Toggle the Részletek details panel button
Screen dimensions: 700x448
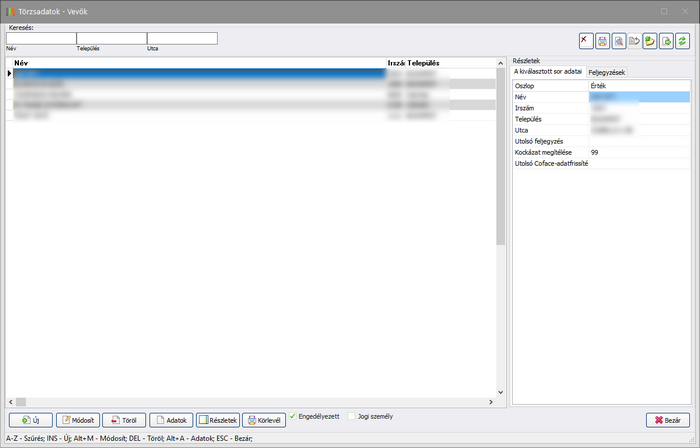218,420
